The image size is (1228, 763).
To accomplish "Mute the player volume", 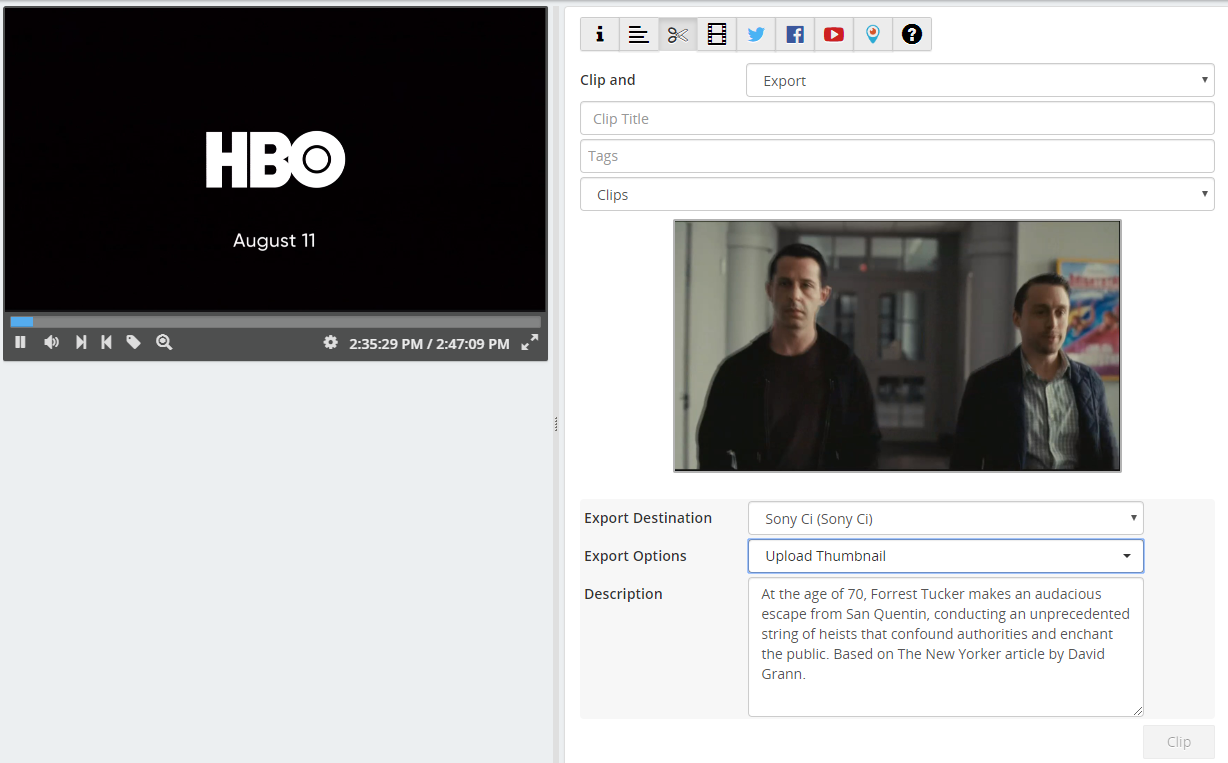I will (51, 342).
